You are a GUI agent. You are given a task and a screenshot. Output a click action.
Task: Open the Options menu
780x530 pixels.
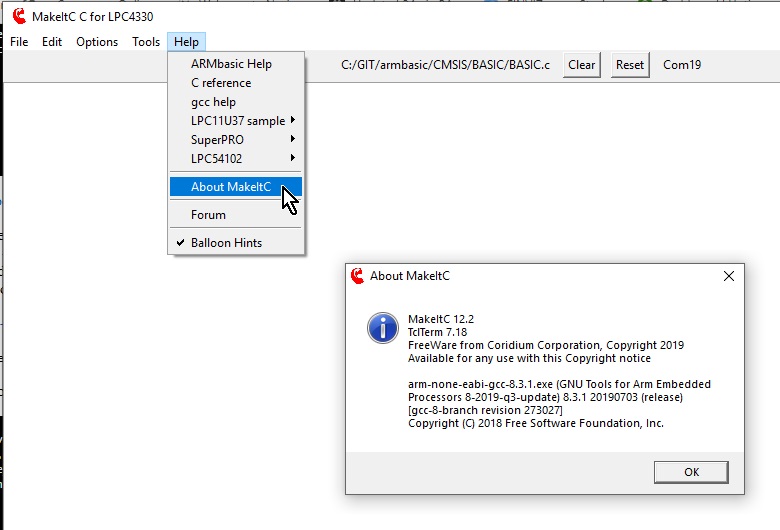[97, 42]
